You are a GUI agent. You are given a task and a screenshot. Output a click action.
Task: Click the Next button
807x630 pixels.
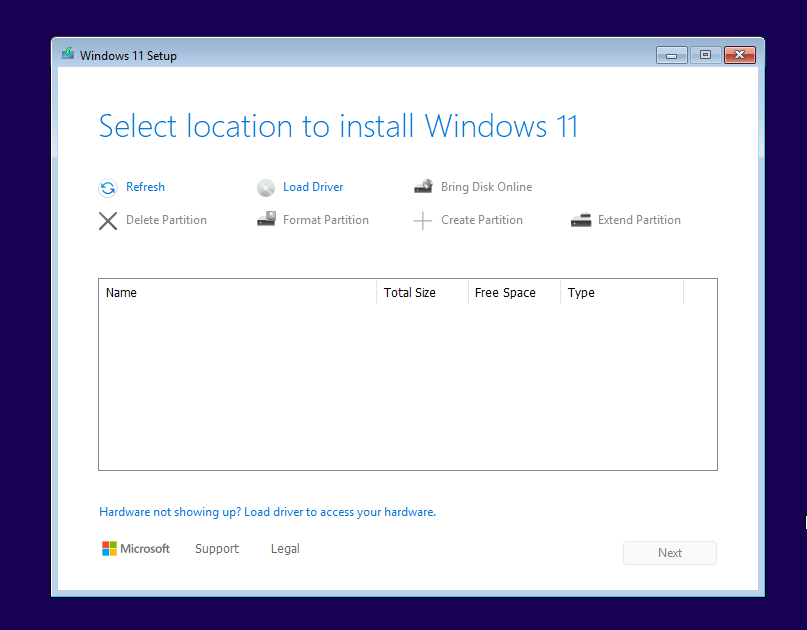point(670,553)
